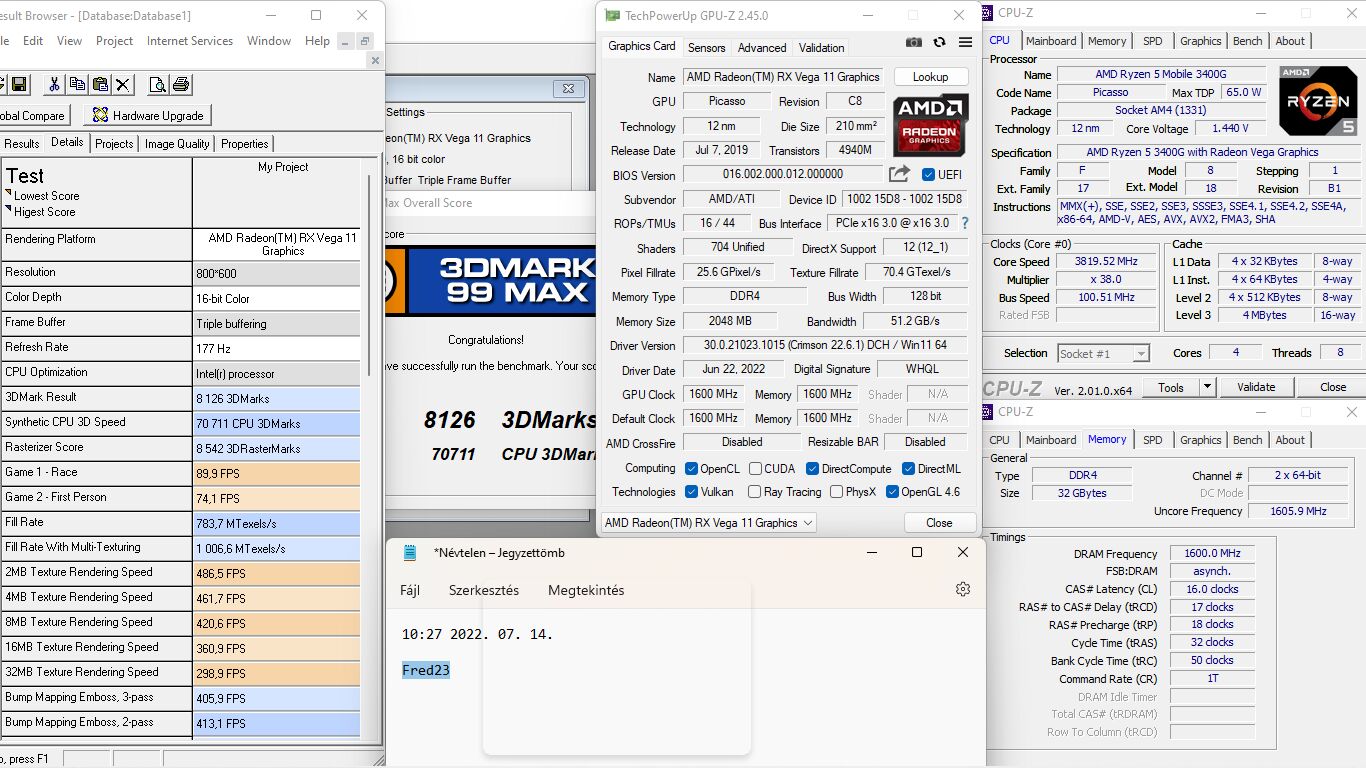Click the DRAM Frequency value 1600.0 MHz

point(1212,553)
